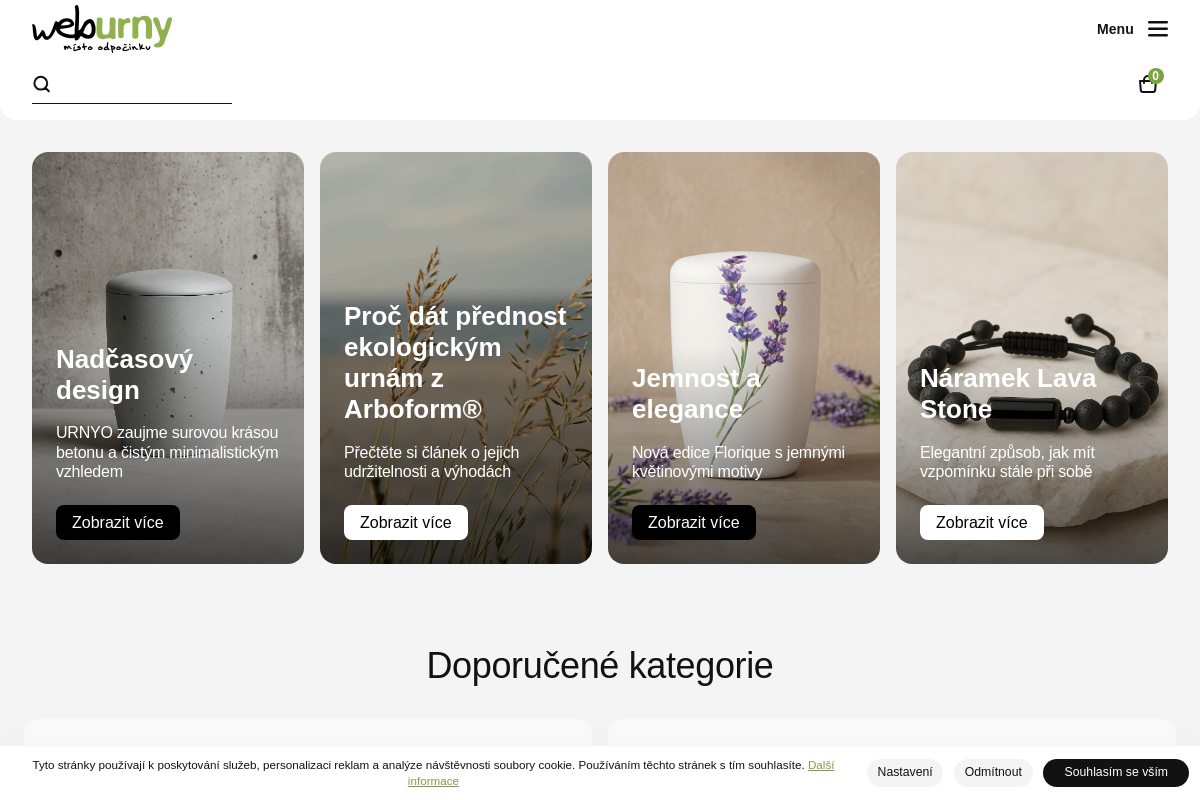Viewport: 1200px width, 800px height.
Task: Click the weburny logo
Action: (102, 28)
